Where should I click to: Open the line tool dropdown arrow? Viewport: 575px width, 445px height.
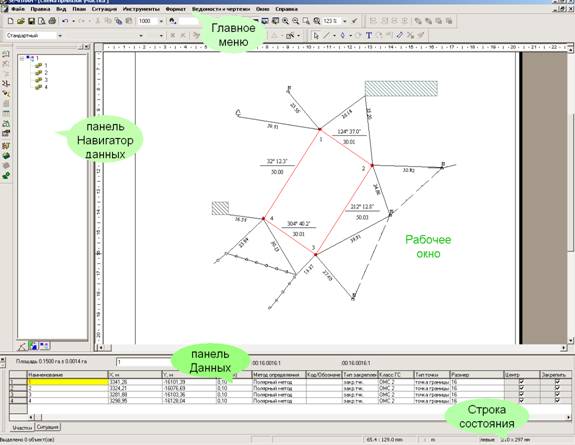point(334,36)
